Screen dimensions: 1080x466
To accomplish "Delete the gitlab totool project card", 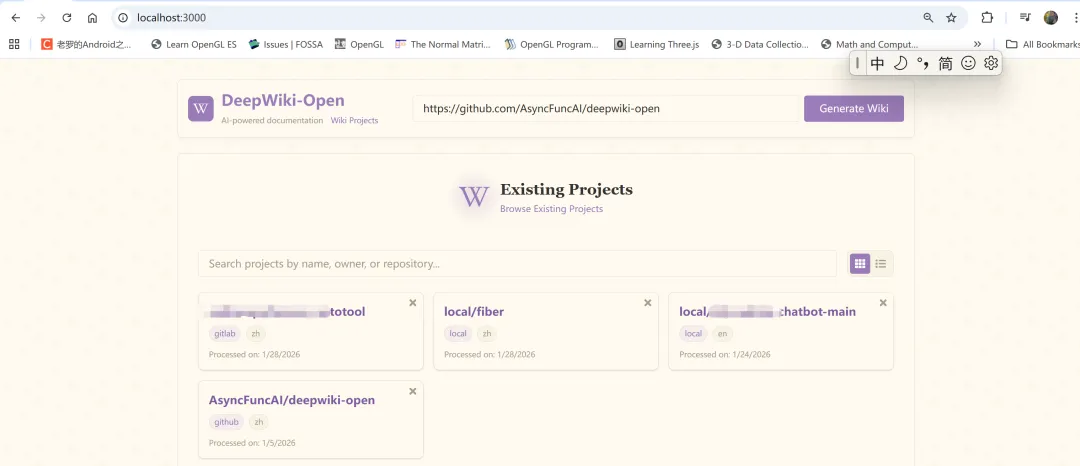I will pos(413,303).
